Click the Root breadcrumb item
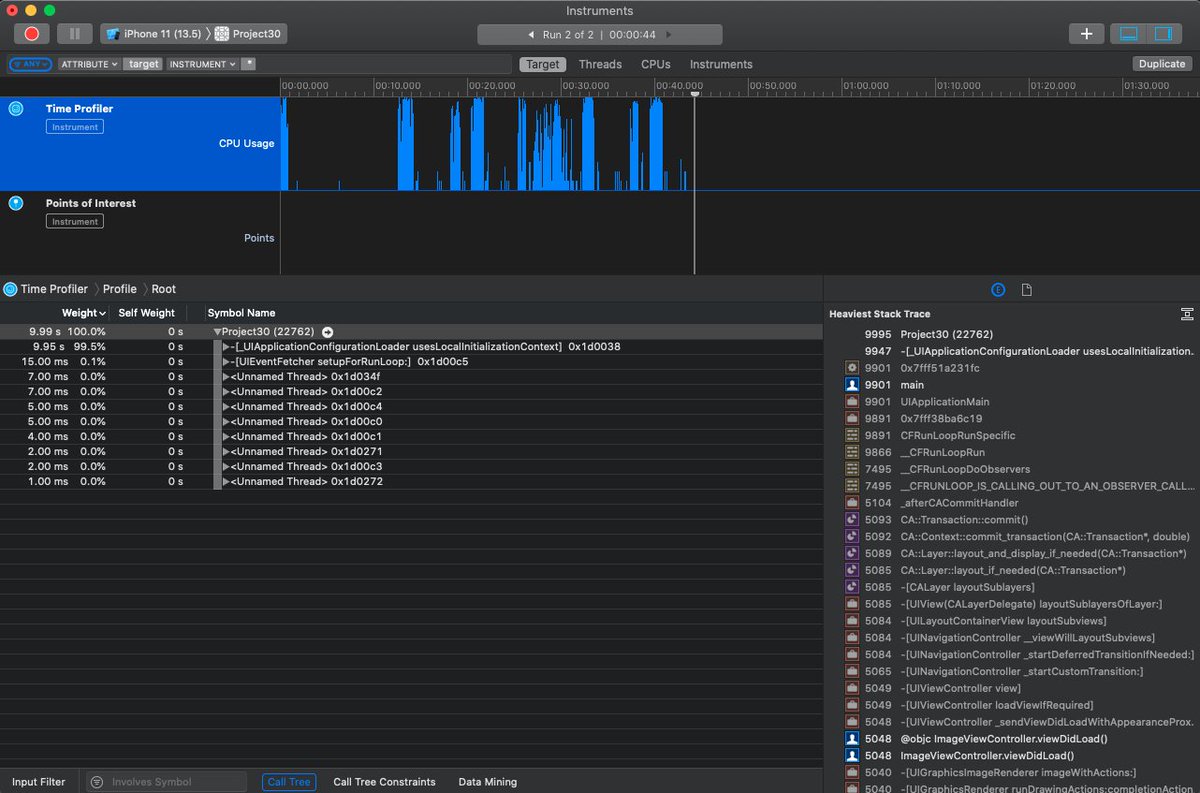Image resolution: width=1200 pixels, height=793 pixels. pyautogui.click(x=164, y=289)
